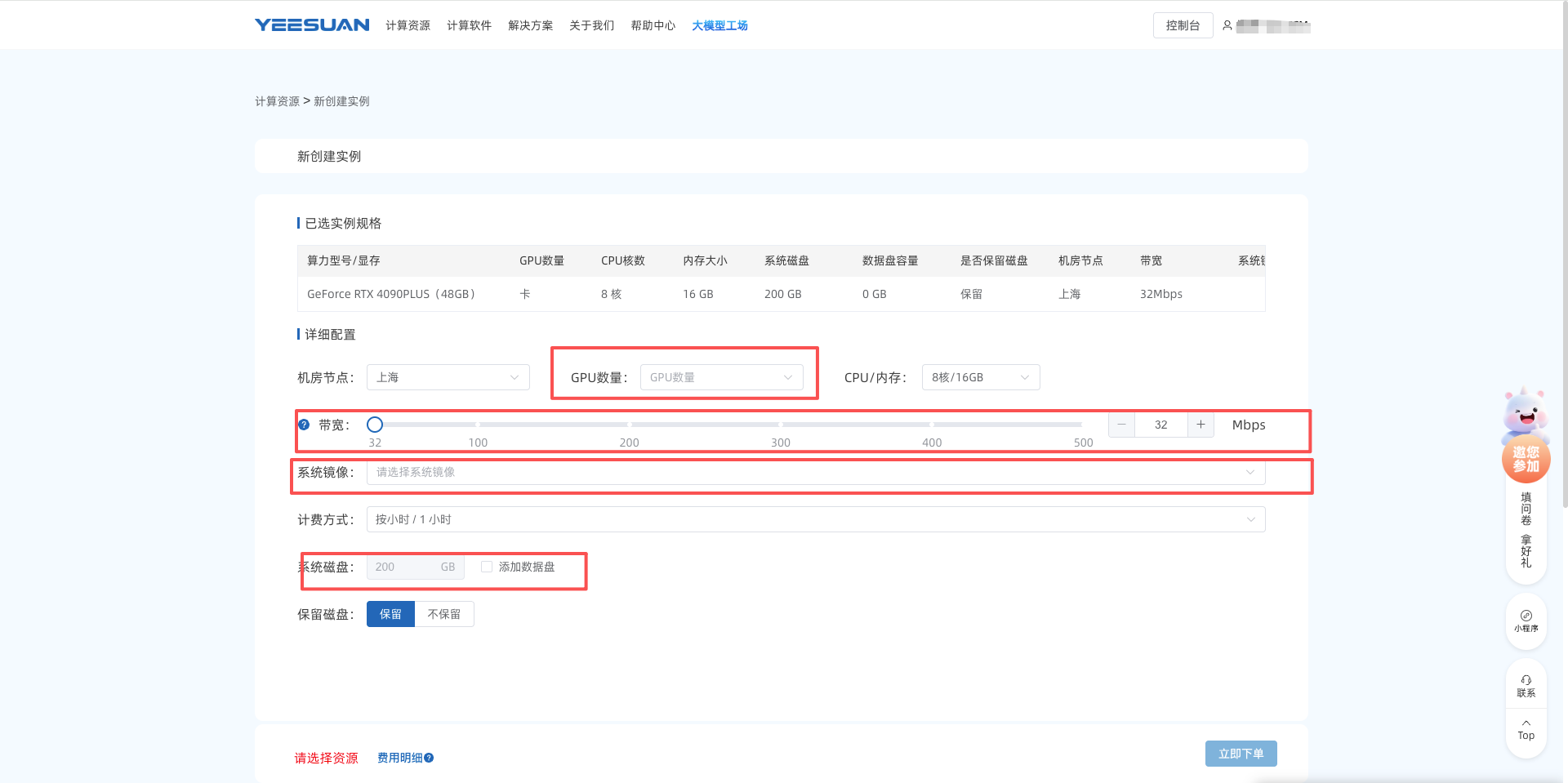Image resolution: width=1568 pixels, height=783 pixels.
Task: Open the 计算资源 nav menu
Action: pyautogui.click(x=408, y=25)
